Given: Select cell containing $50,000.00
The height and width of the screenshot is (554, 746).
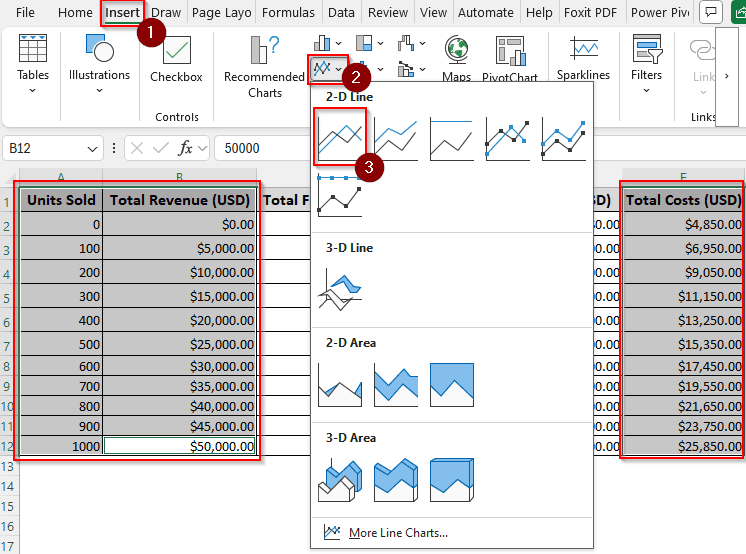Looking at the screenshot, I should pyautogui.click(x=180, y=446).
